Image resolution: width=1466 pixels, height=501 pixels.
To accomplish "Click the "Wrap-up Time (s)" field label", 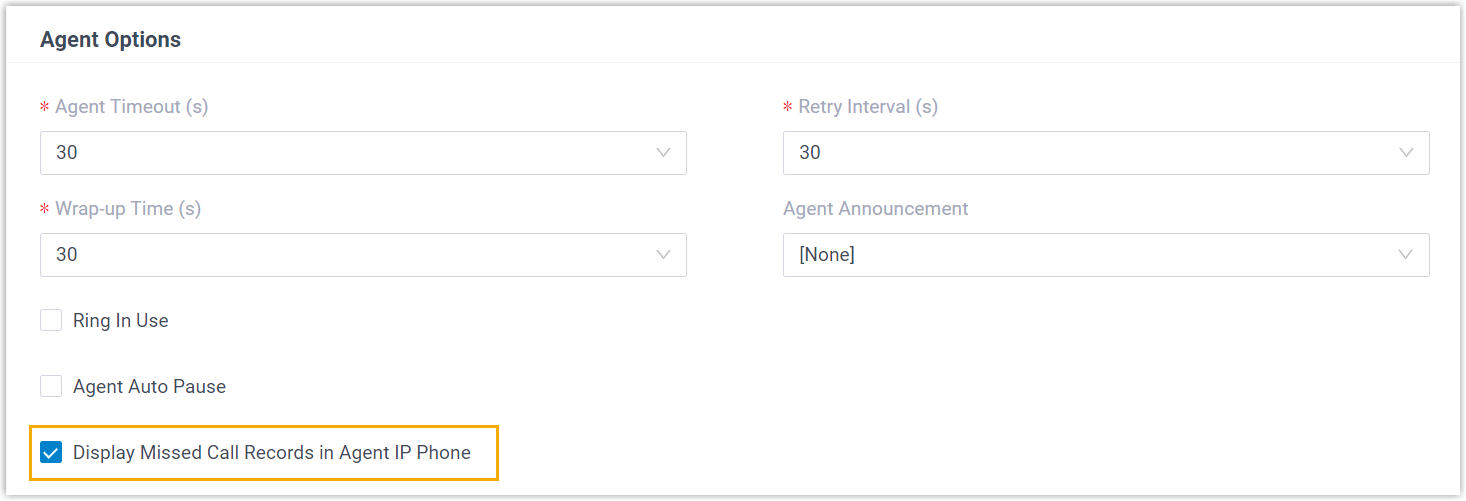I will point(128,209).
